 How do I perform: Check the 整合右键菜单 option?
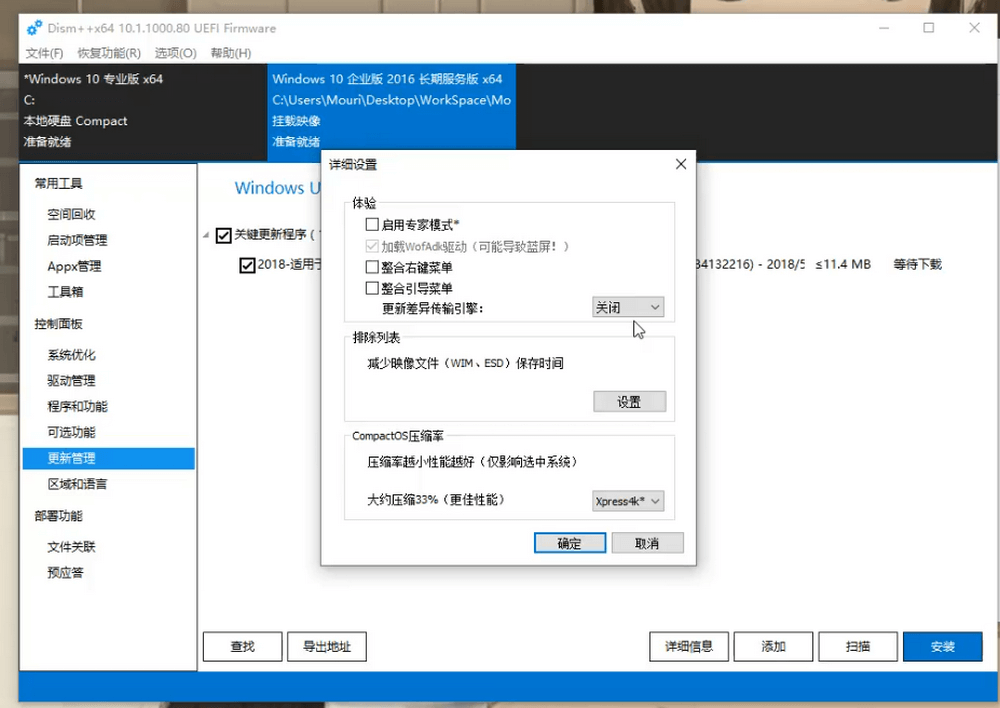pyautogui.click(x=372, y=267)
